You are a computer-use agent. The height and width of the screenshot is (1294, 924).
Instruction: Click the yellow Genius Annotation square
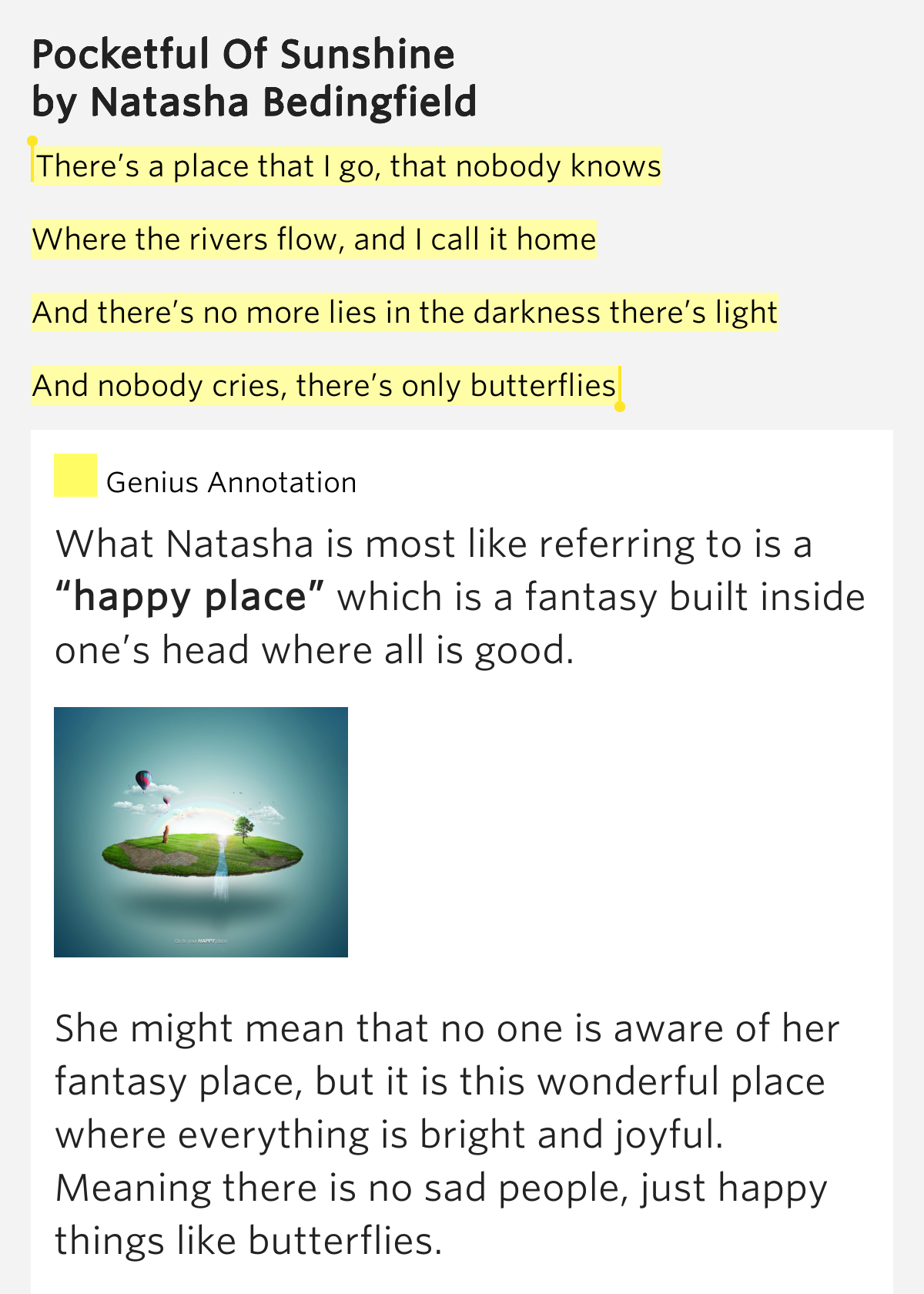(x=75, y=475)
